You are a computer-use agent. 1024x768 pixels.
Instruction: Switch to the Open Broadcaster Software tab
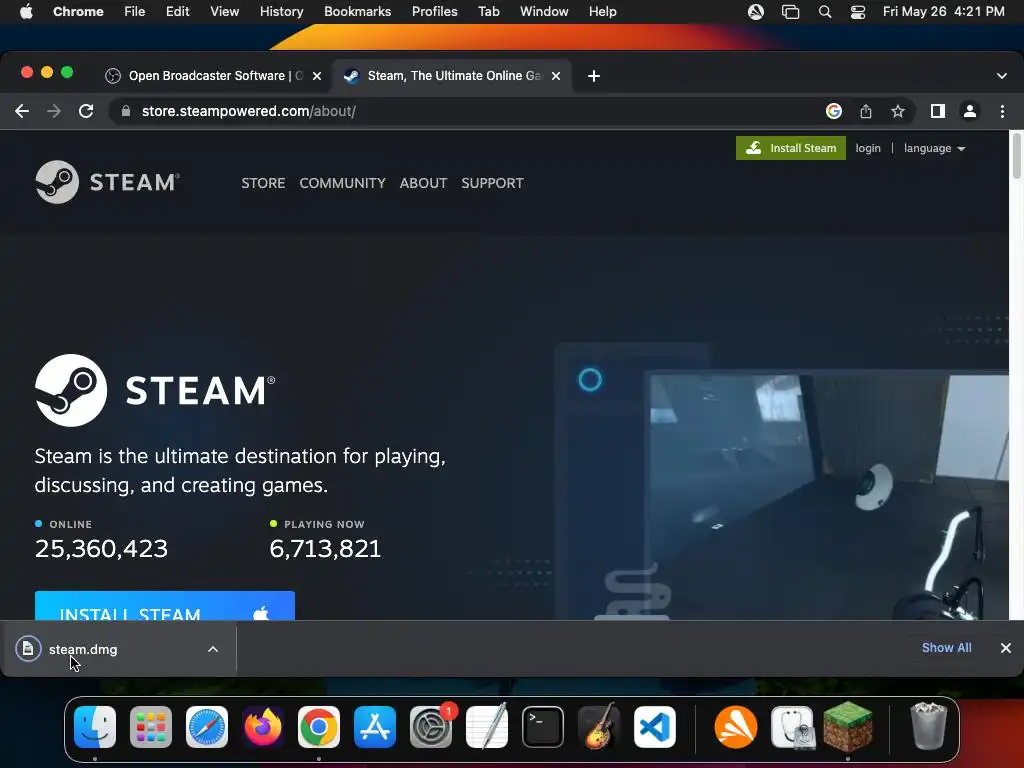pyautogui.click(x=213, y=76)
